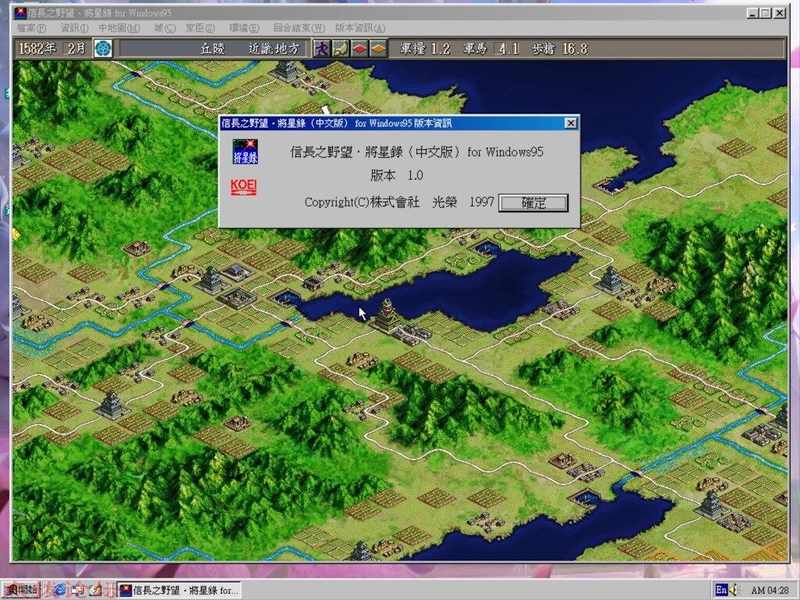This screenshot has width=800, height=600.
Task: Click the 1582年 year display
Action: point(37,49)
